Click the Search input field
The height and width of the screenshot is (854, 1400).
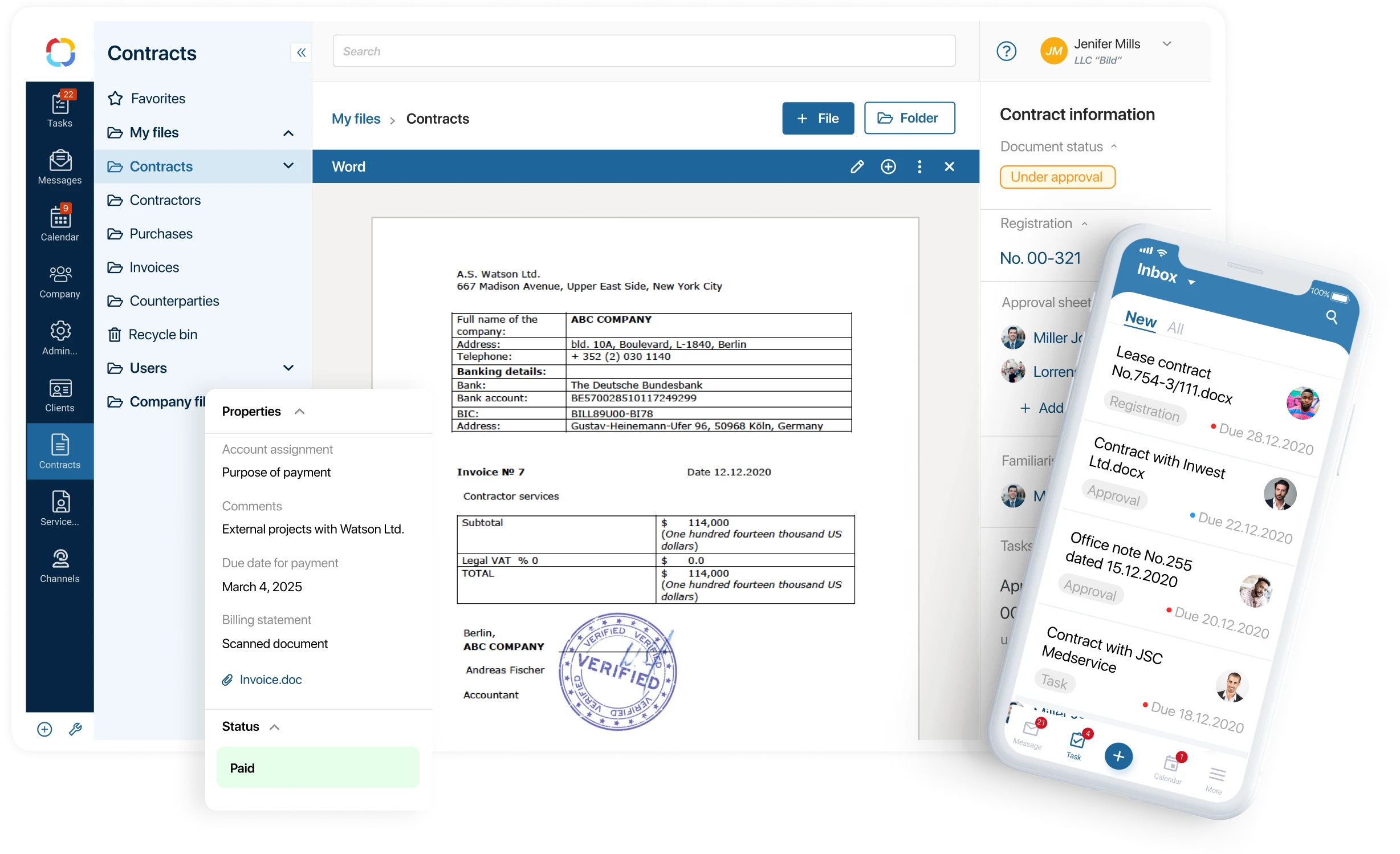point(644,51)
